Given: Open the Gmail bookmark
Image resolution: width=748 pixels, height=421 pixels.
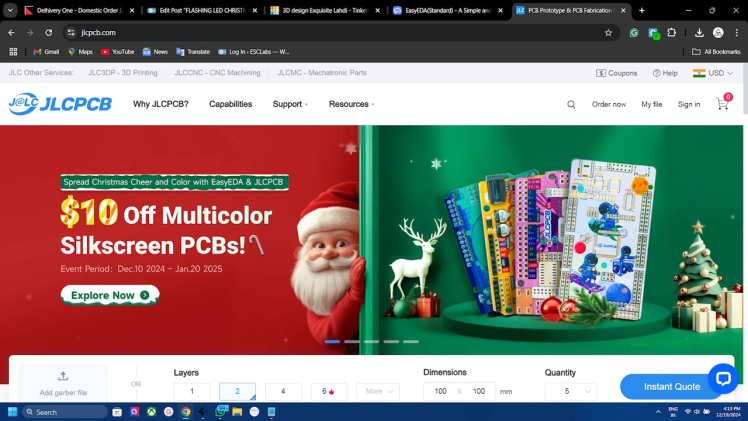Looking at the screenshot, I should (46, 51).
